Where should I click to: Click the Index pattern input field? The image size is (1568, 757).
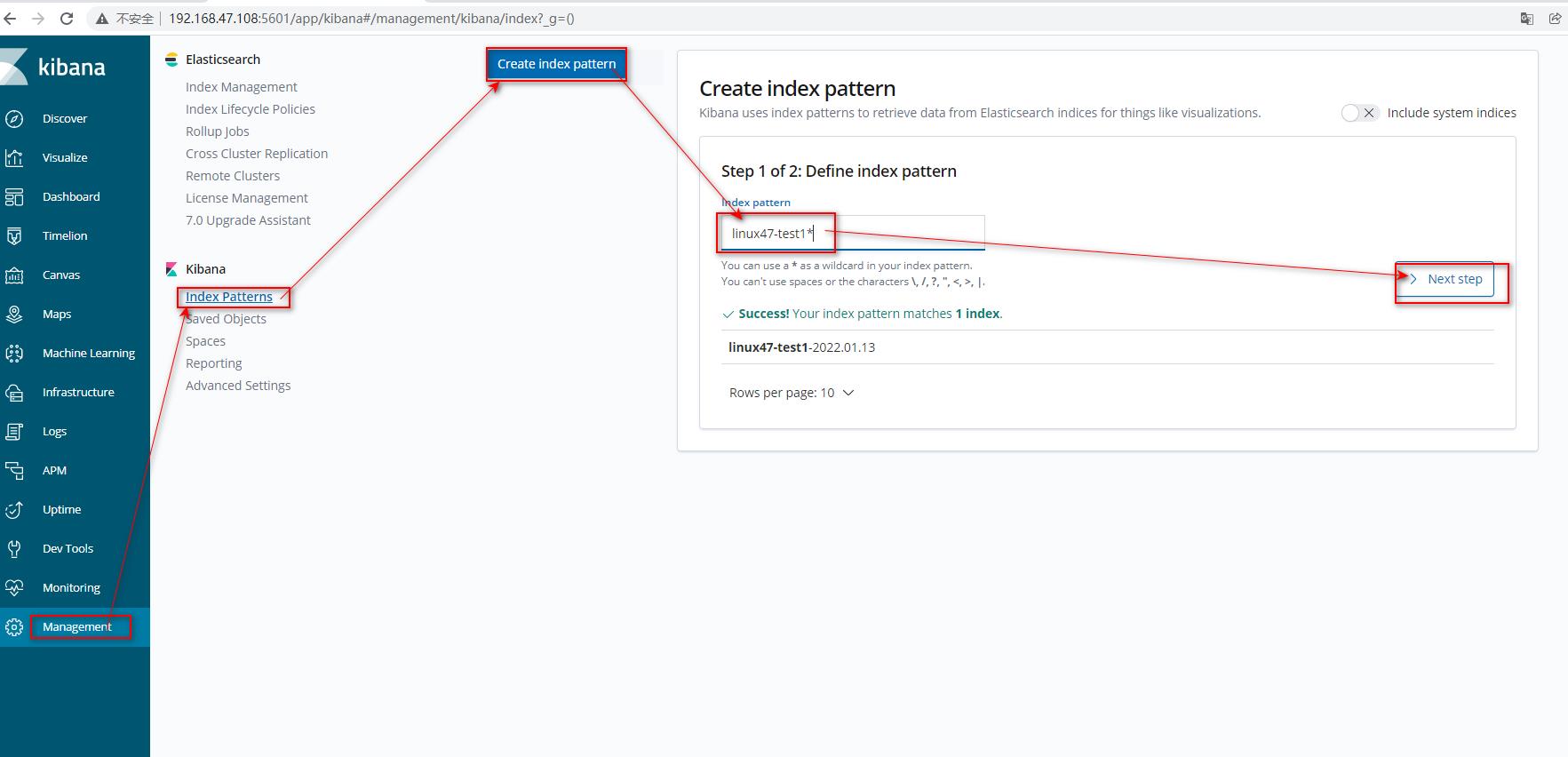point(853,234)
